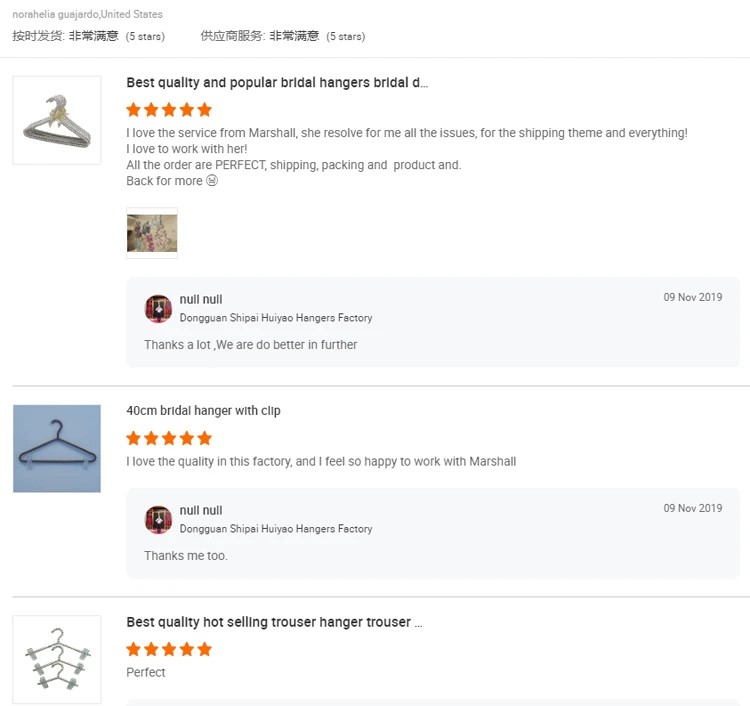The image size is (750, 706).
Task: Click the supplier avatar beside the 'Thanks me too' reply
Action: coord(158,519)
